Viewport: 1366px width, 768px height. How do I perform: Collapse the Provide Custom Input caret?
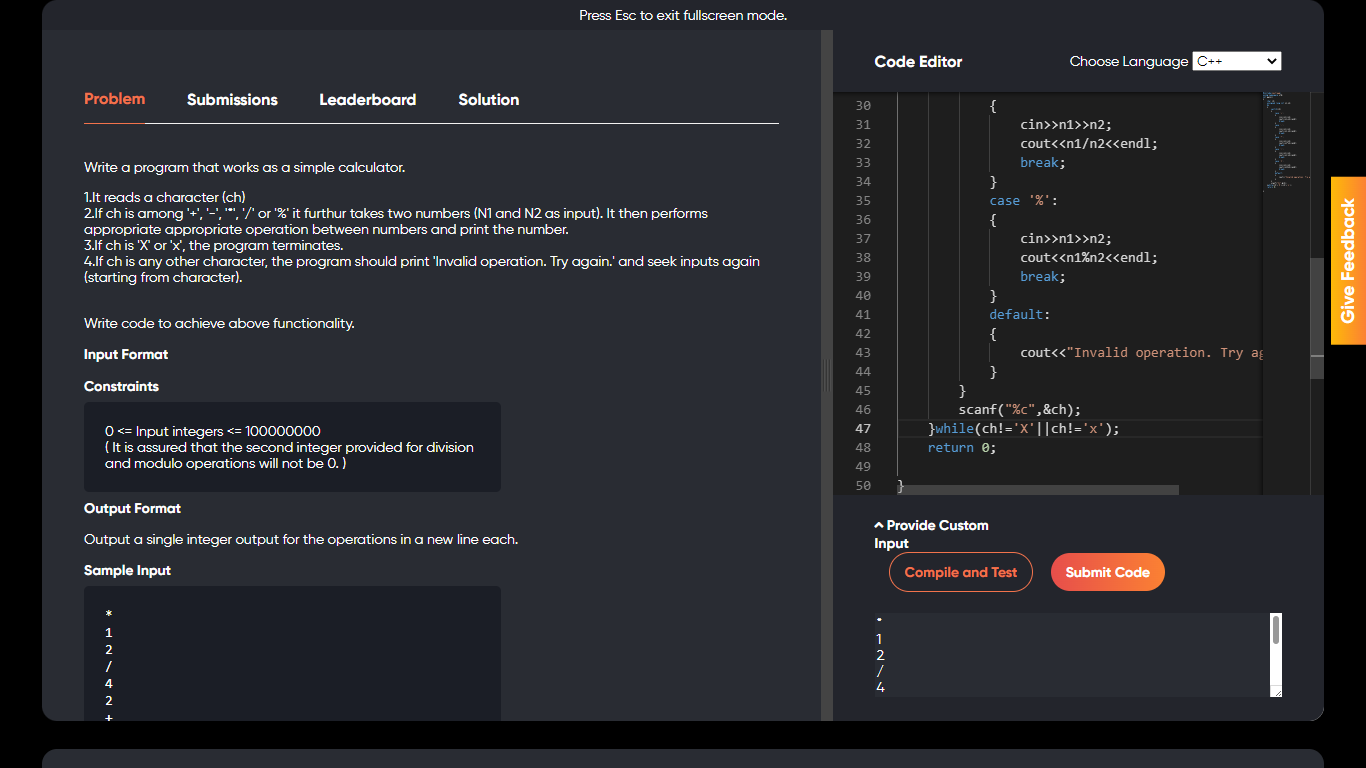click(x=879, y=525)
